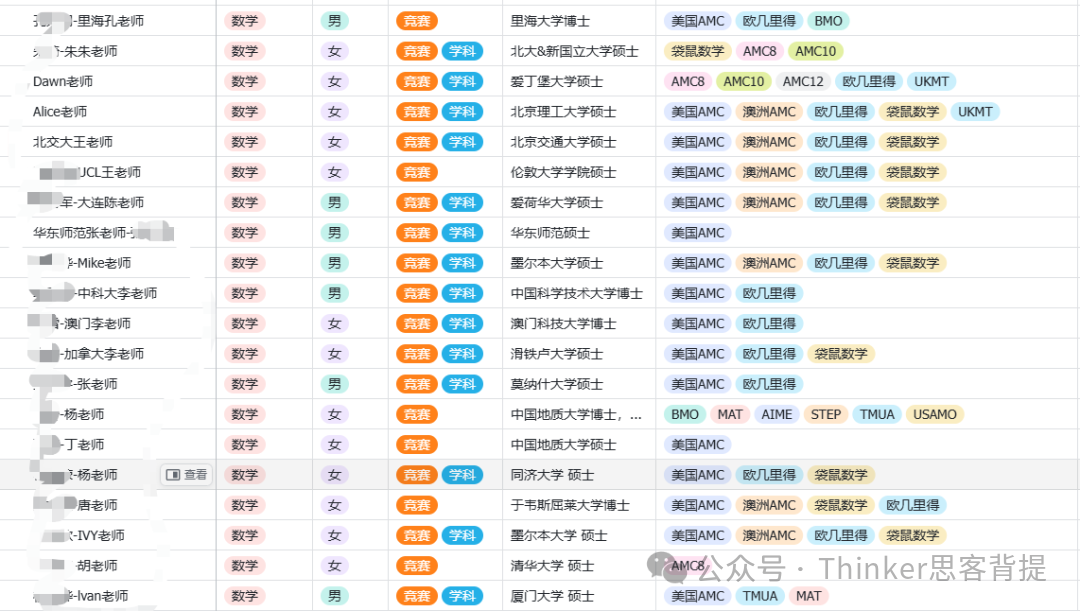The image size is (1080, 611).
Task: Select the AMC10 tag in 朱朱老师 row
Action: click(x=816, y=52)
